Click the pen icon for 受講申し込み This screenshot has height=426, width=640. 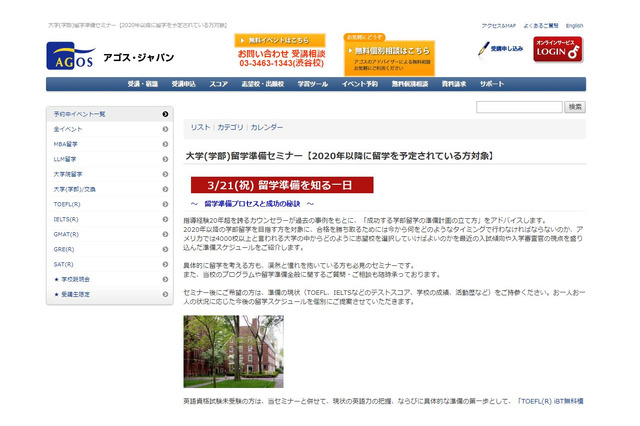click(x=483, y=49)
